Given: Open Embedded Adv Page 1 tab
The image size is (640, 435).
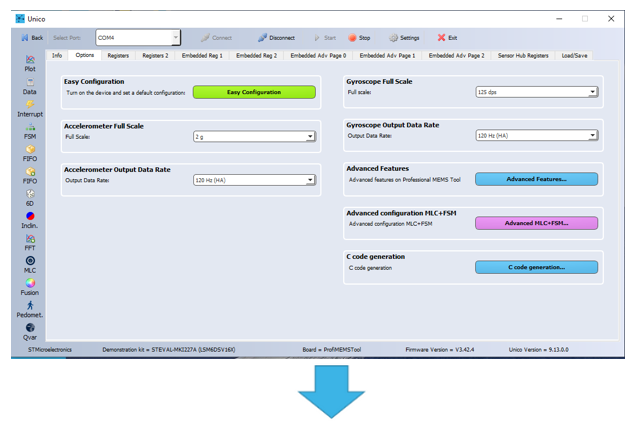Looking at the screenshot, I should [387, 55].
